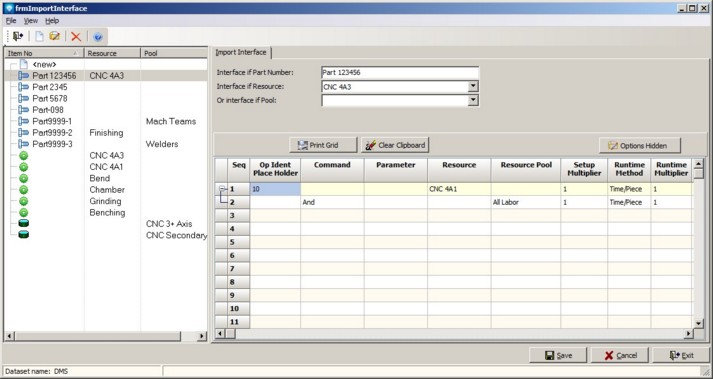Click pool icon of CNC 3+ Axis row
Screen dimensions: 713x379
[x=24, y=223]
